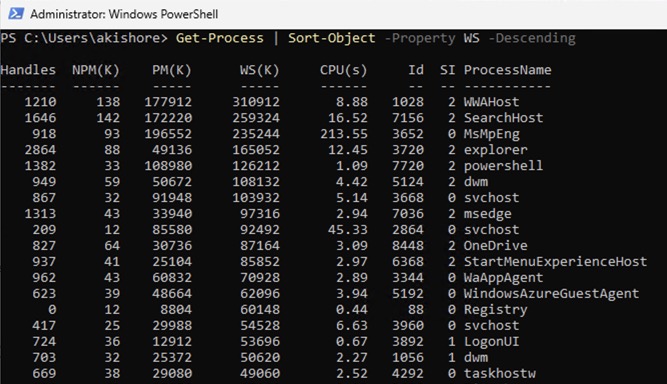This screenshot has width=667, height=384.
Task: Click the -Descending parameter text
Action: pos(532,38)
